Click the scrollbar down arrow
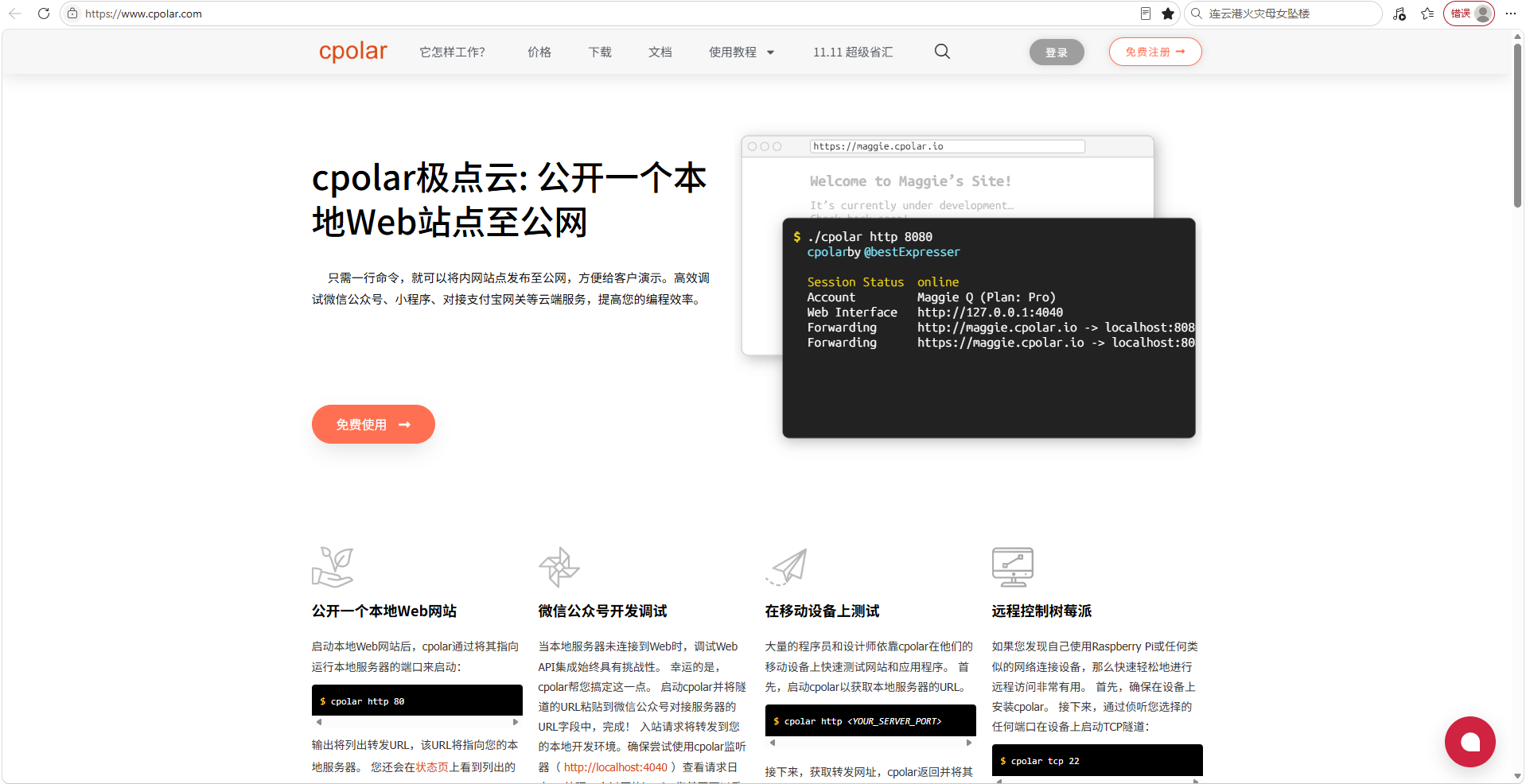Image resolution: width=1526 pixels, height=784 pixels. (1518, 776)
